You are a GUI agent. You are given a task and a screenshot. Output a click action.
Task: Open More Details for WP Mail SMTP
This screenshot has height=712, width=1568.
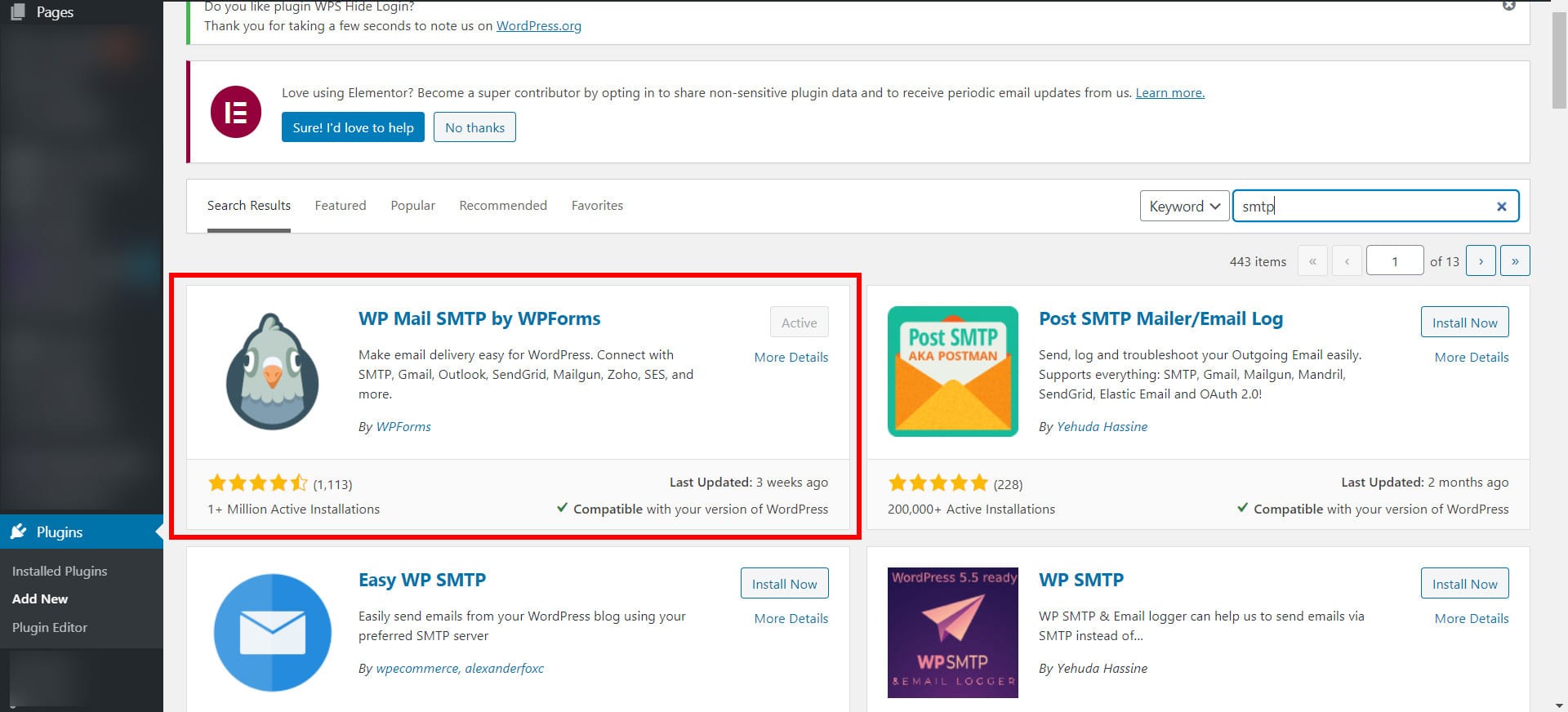(791, 358)
